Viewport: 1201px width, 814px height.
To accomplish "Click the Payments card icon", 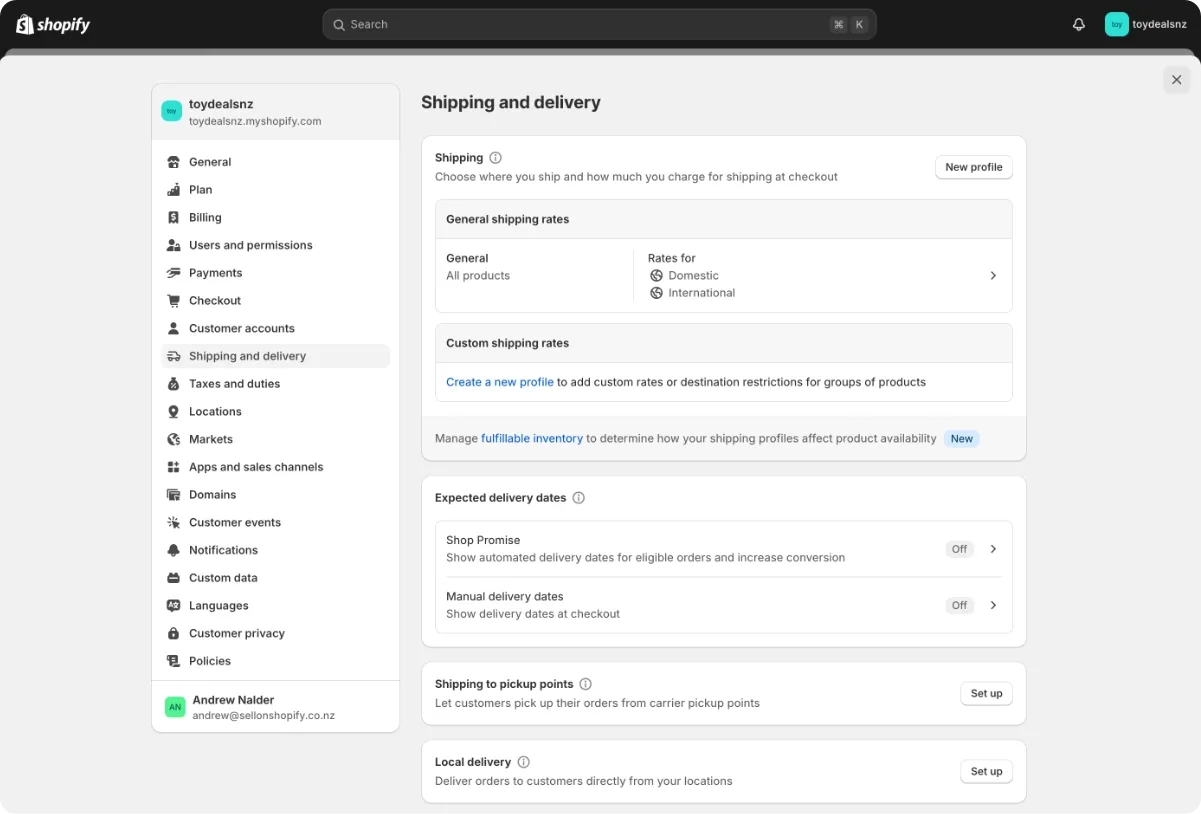I will (x=173, y=273).
